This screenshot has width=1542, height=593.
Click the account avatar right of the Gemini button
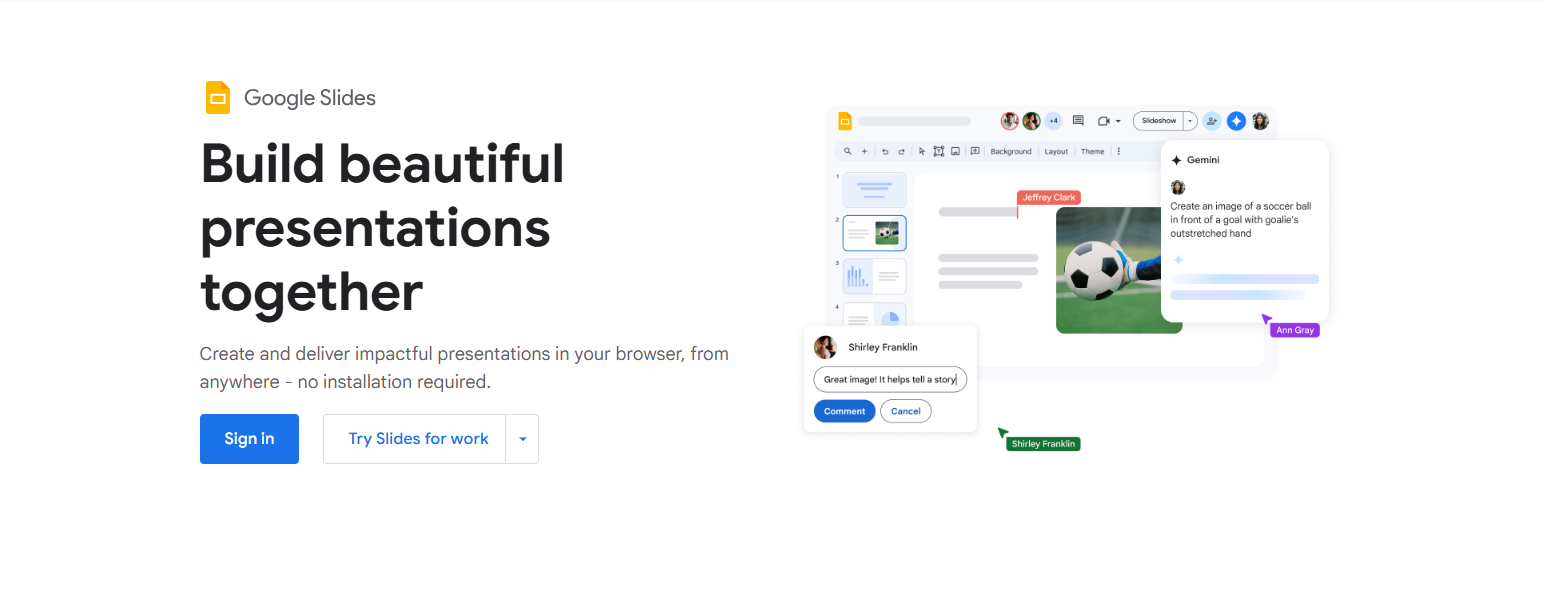[1260, 121]
